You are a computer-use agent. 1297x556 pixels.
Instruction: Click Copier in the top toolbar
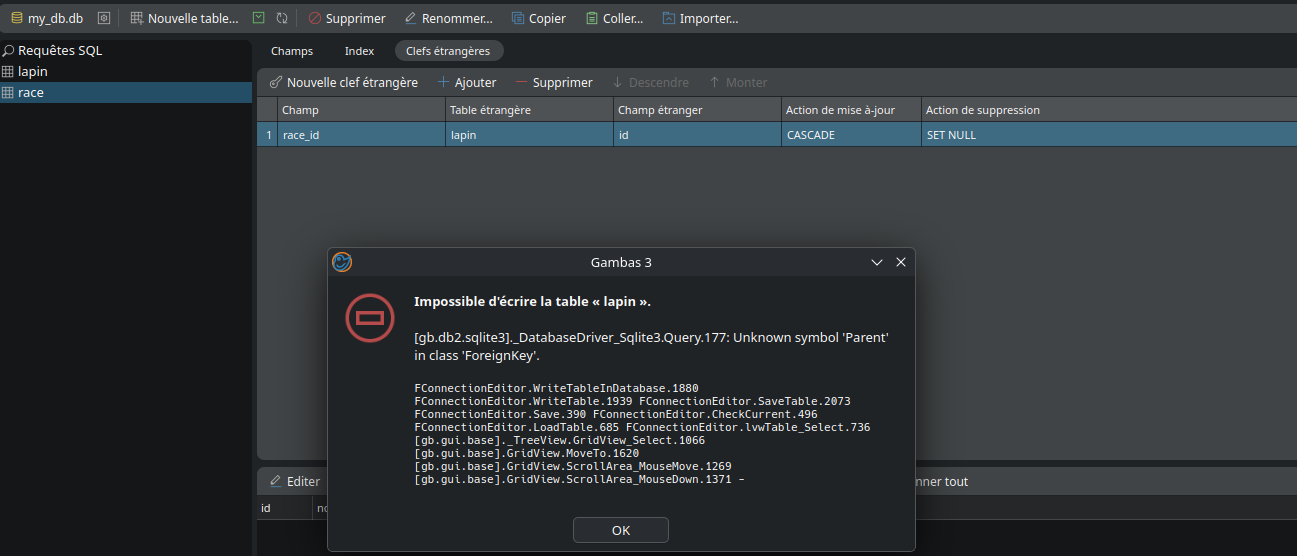coord(538,18)
